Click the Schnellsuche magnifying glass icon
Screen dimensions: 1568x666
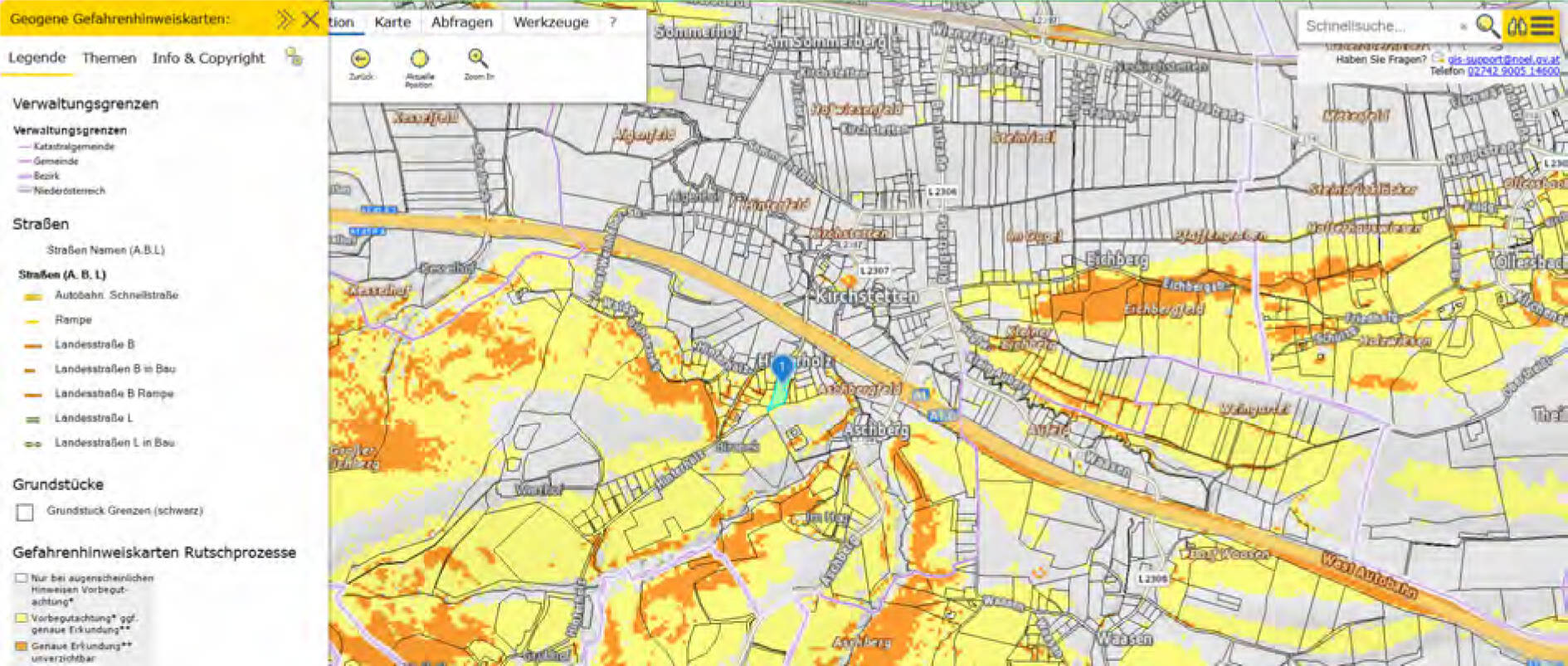(x=1488, y=26)
